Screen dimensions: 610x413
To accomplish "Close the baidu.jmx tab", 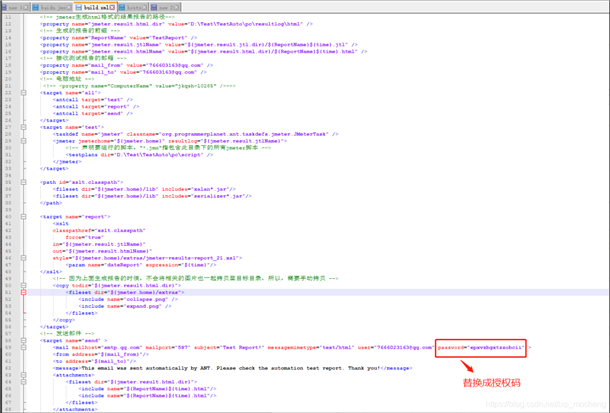I will (69, 7).
